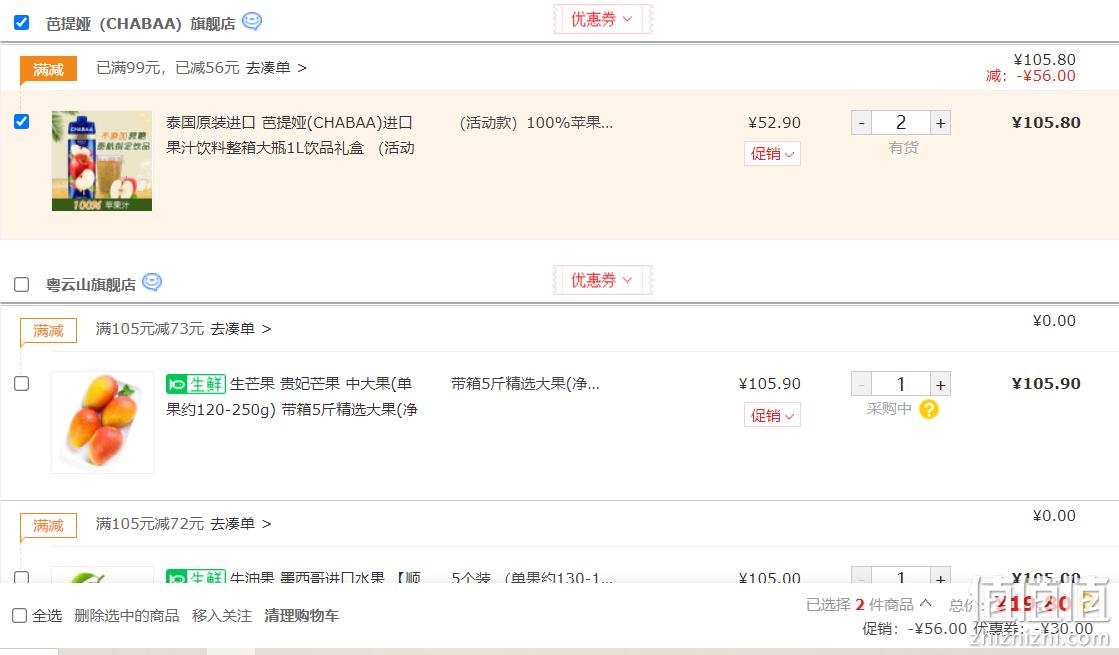Click the bold ¥105.90 mango subtotal
The width and height of the screenshot is (1119, 655).
1046,384
